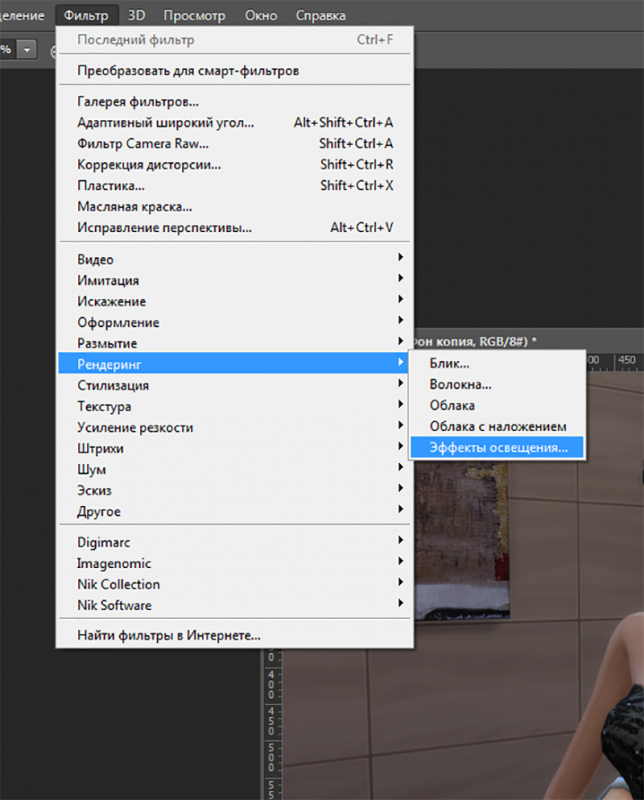Apply Облака с наложением filter
Screen dimensions: 644x800
498,426
